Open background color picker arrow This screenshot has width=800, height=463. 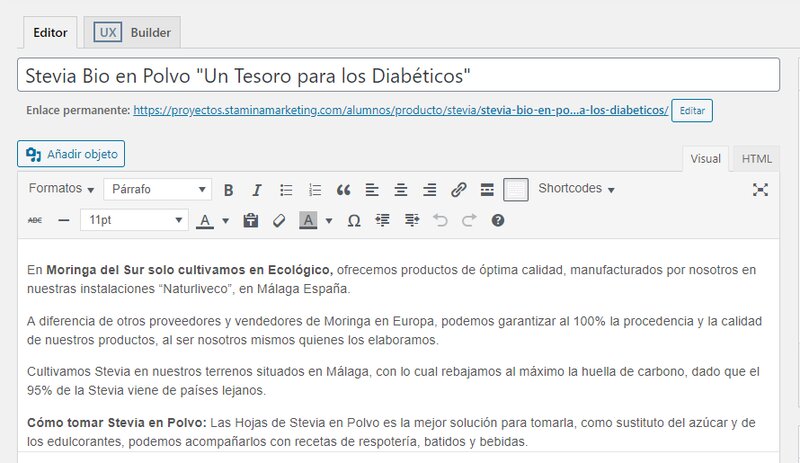point(329,221)
